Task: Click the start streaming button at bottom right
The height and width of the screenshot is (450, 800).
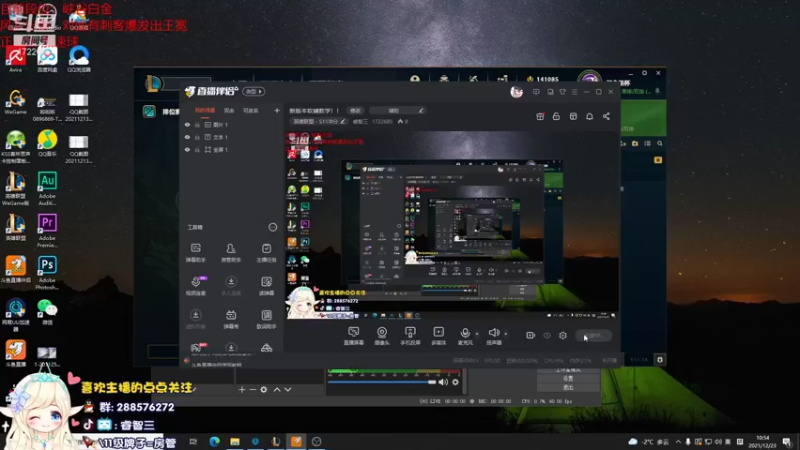Action: pos(594,335)
